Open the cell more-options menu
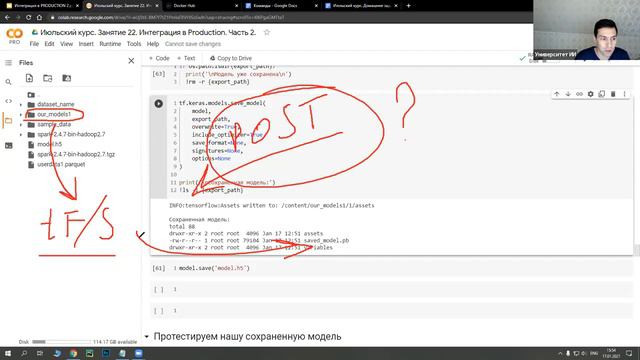 point(624,94)
